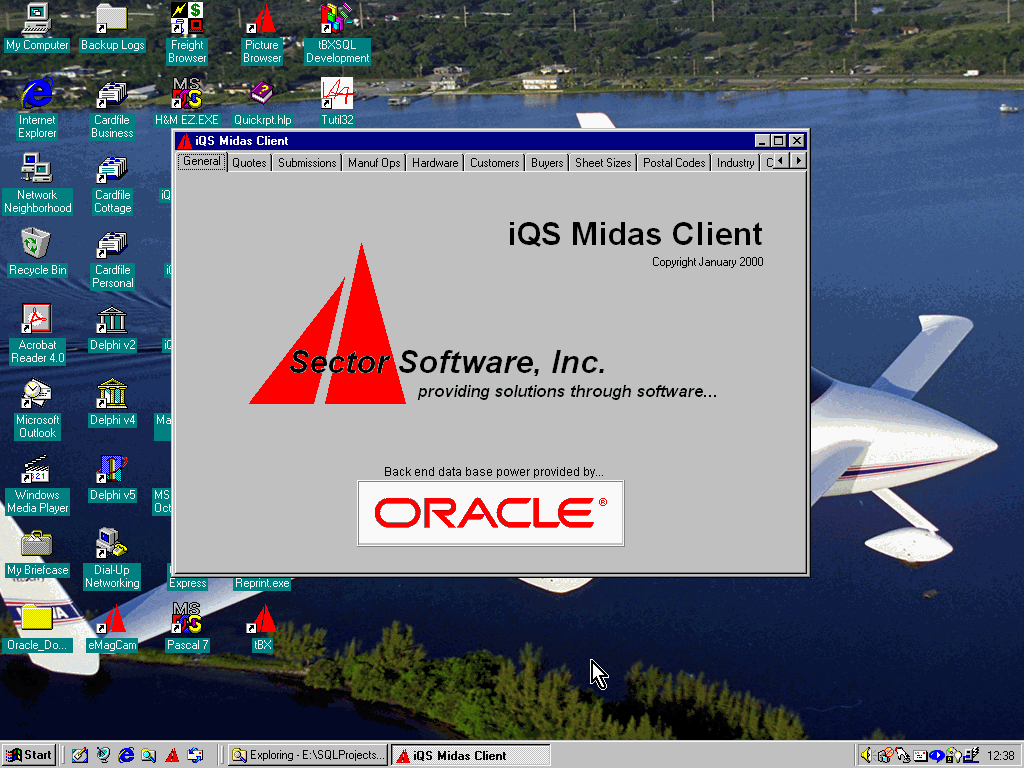Click the iQS Midas Client taskbar button
Image resolution: width=1024 pixels, height=768 pixels.
coord(471,756)
